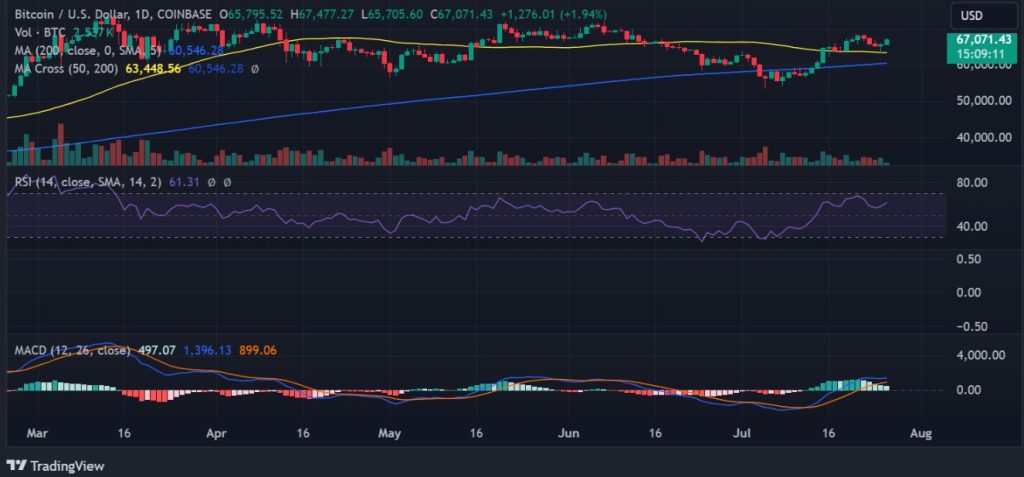Click the yellow 63,448.56 MA Cross value

point(153,69)
